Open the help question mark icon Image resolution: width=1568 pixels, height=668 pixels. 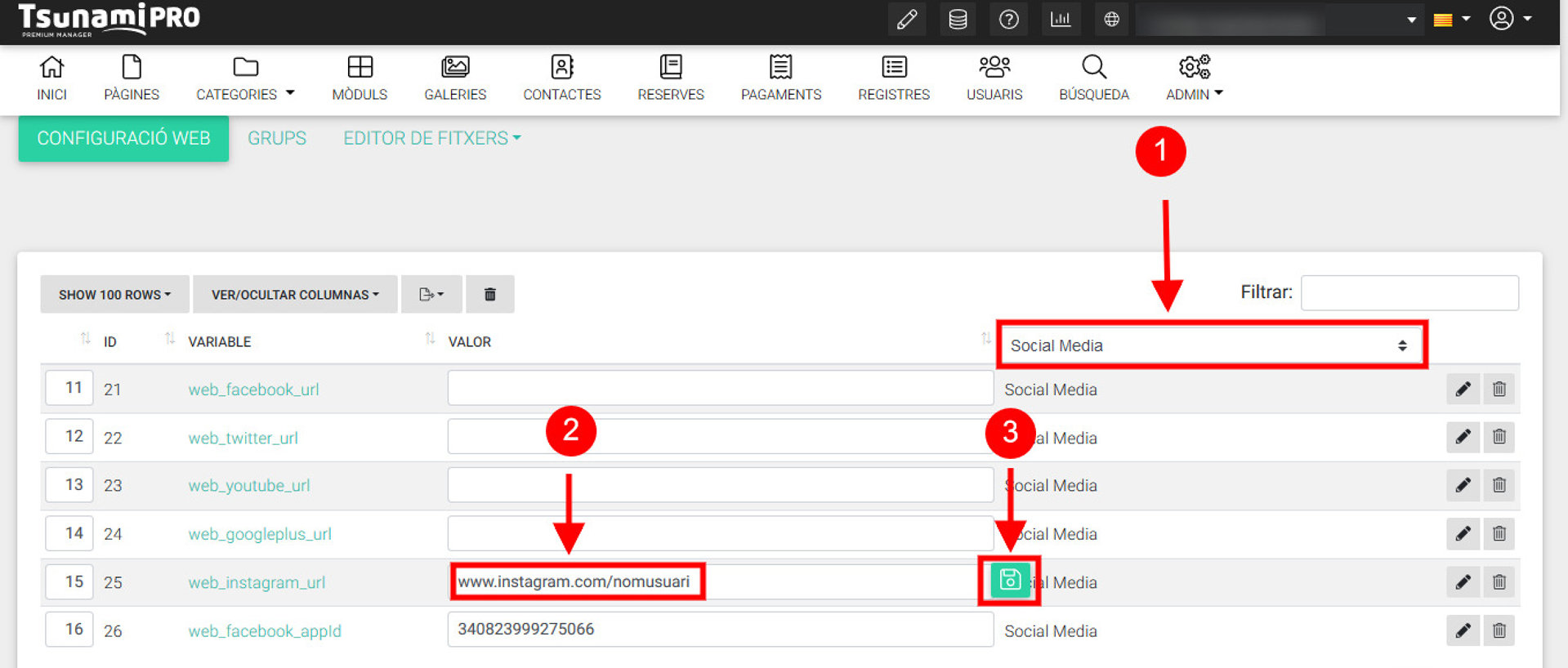[x=1008, y=20]
